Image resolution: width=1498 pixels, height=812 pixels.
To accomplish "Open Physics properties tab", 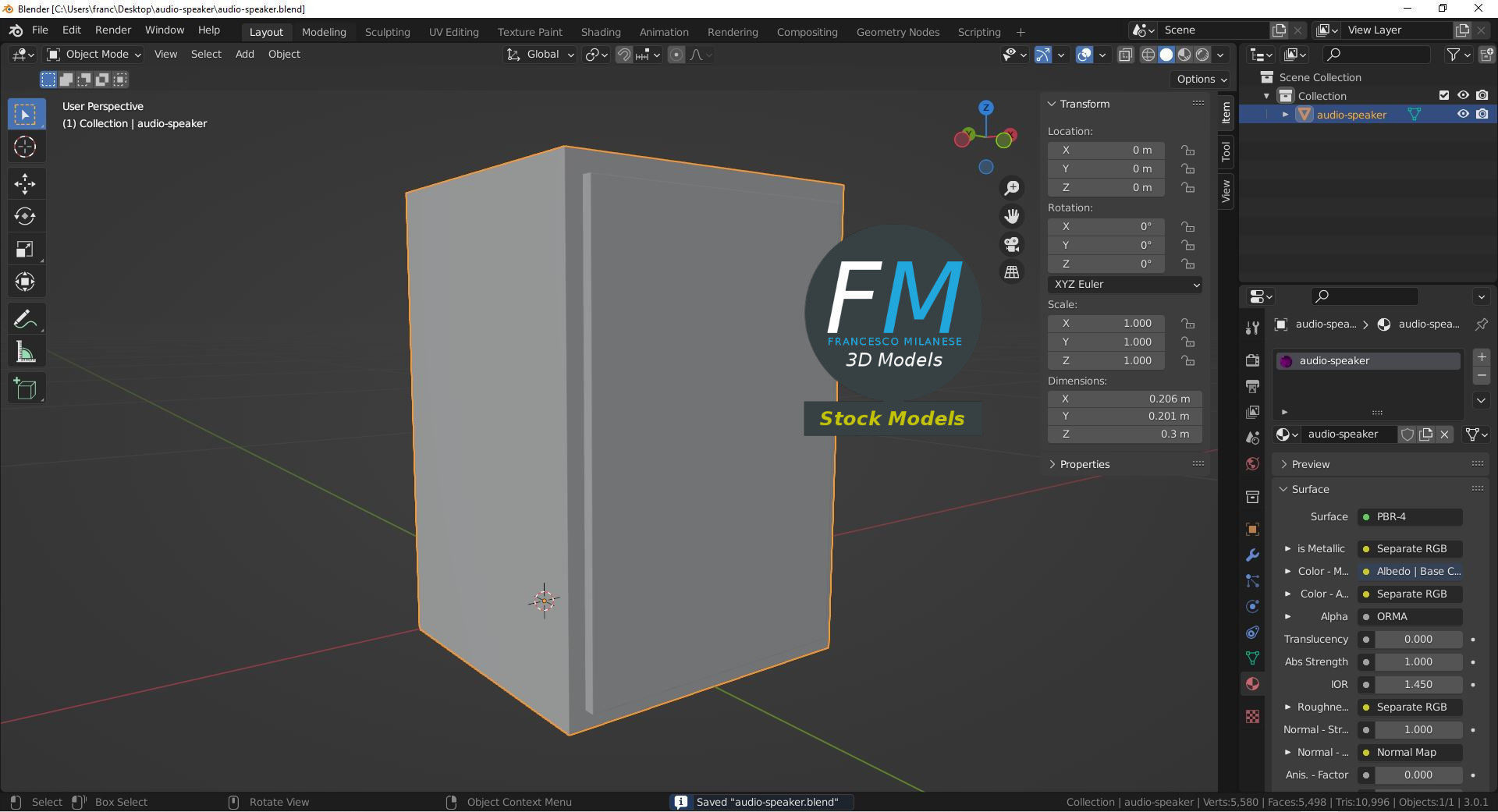I will point(1253,606).
